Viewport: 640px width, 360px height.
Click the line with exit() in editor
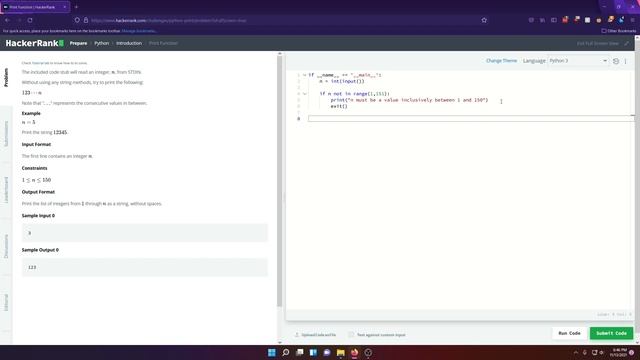click(x=339, y=107)
